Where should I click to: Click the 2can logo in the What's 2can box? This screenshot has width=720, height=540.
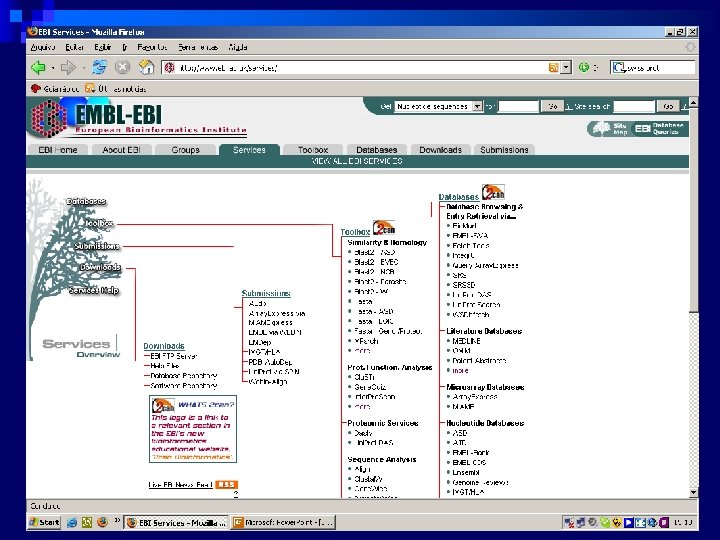tap(163, 406)
